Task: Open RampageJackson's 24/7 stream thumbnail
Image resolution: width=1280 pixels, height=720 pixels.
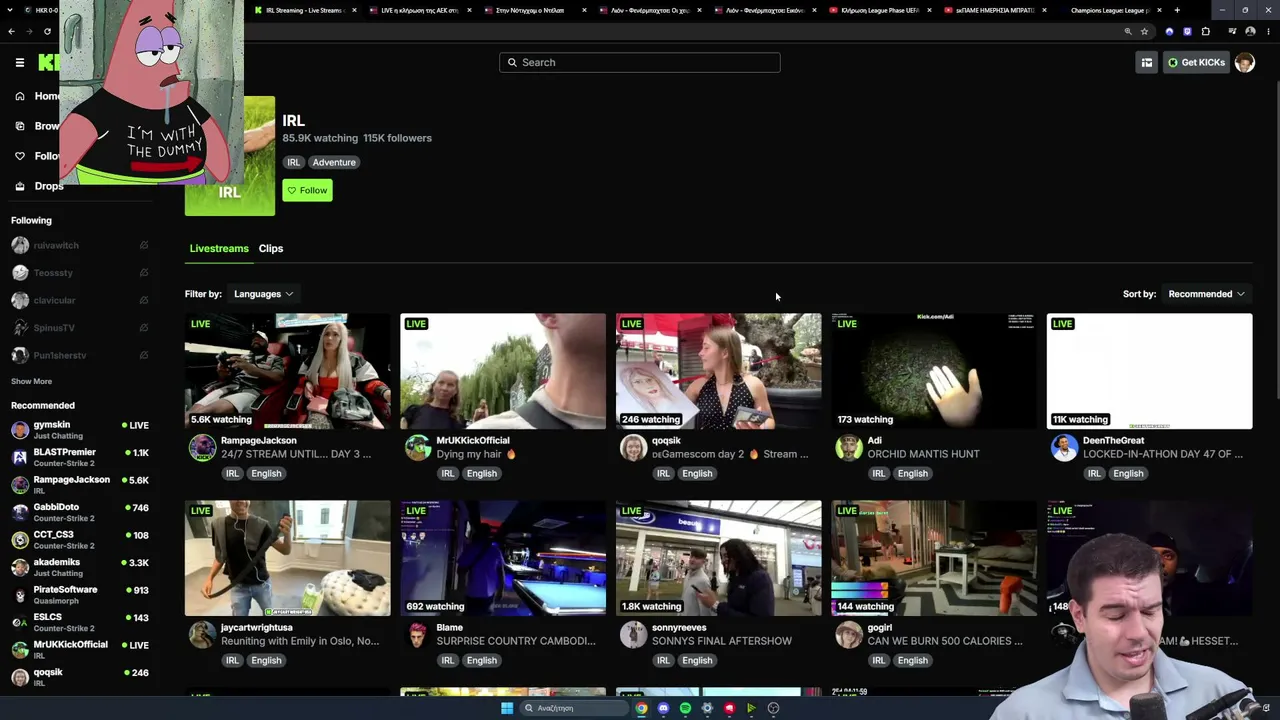Action: click(x=287, y=371)
